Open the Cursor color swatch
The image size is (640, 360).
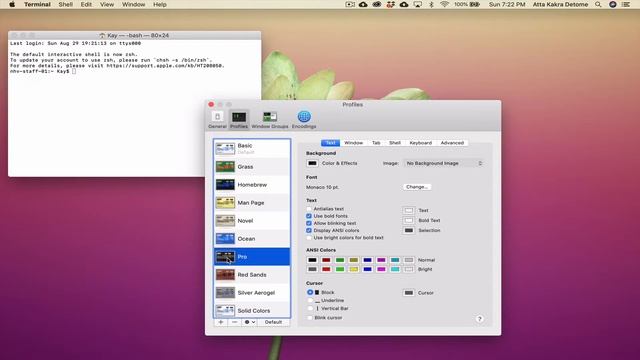point(409,293)
